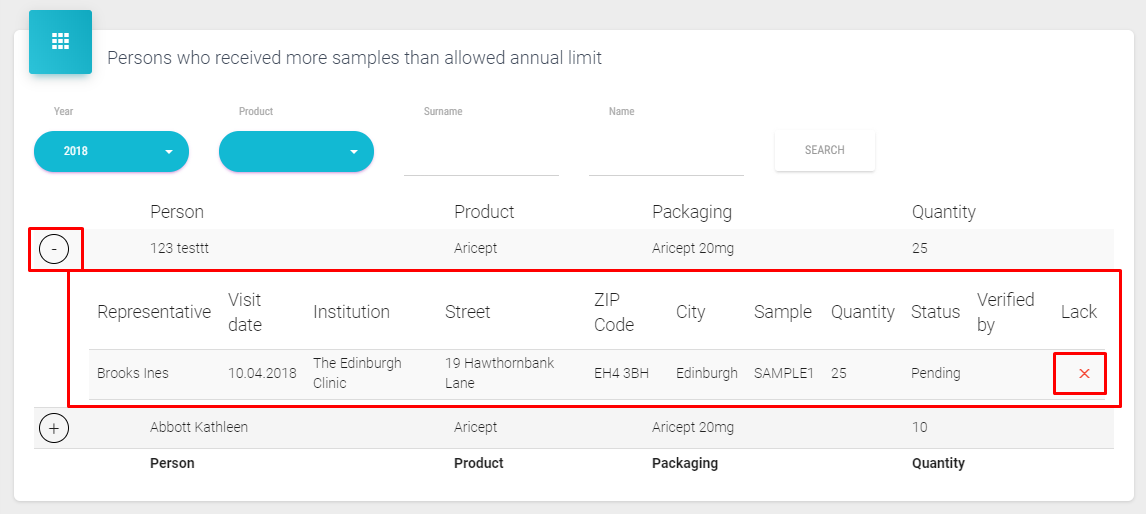The image size is (1146, 514).
Task: Click the Name input field
Action: click(666, 155)
